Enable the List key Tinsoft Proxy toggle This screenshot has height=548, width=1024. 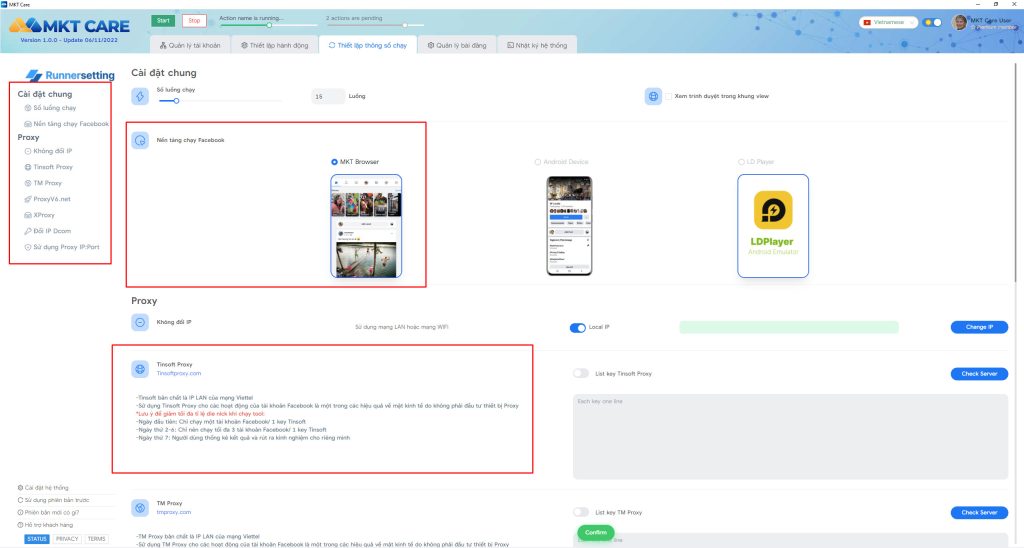click(580, 373)
